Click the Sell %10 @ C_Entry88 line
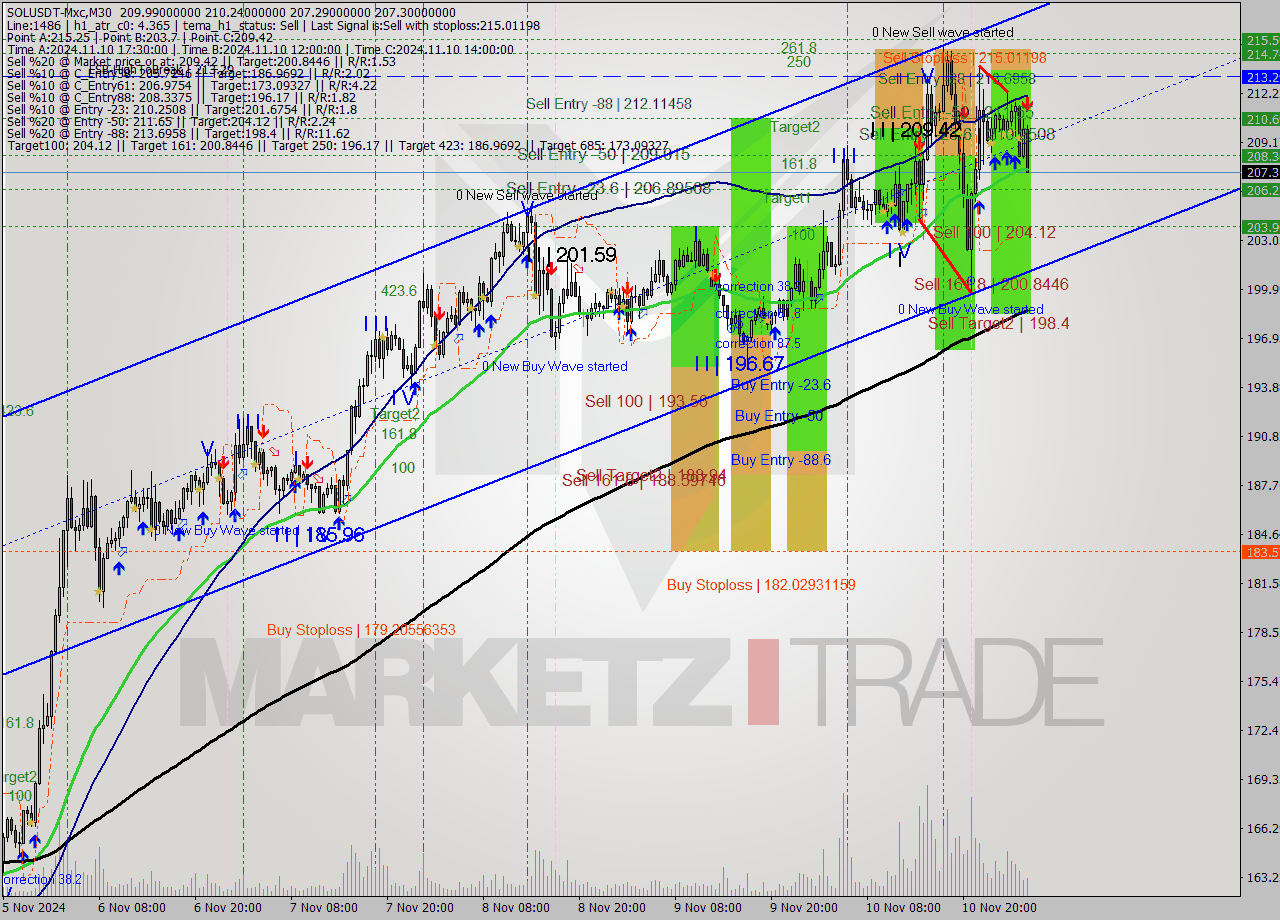This screenshot has height=920, width=1280. tap(180, 98)
